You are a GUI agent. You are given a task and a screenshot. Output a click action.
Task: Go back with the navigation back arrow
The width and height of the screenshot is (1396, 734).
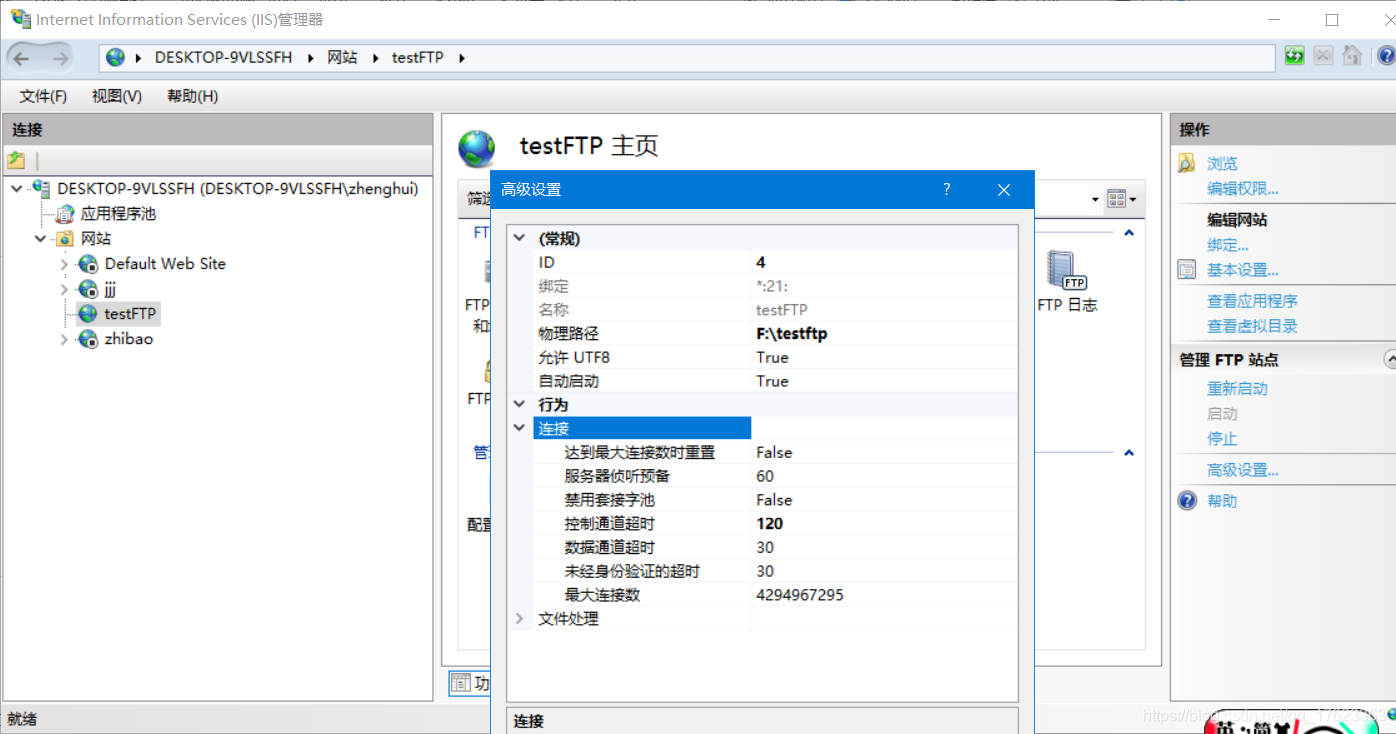[22, 58]
